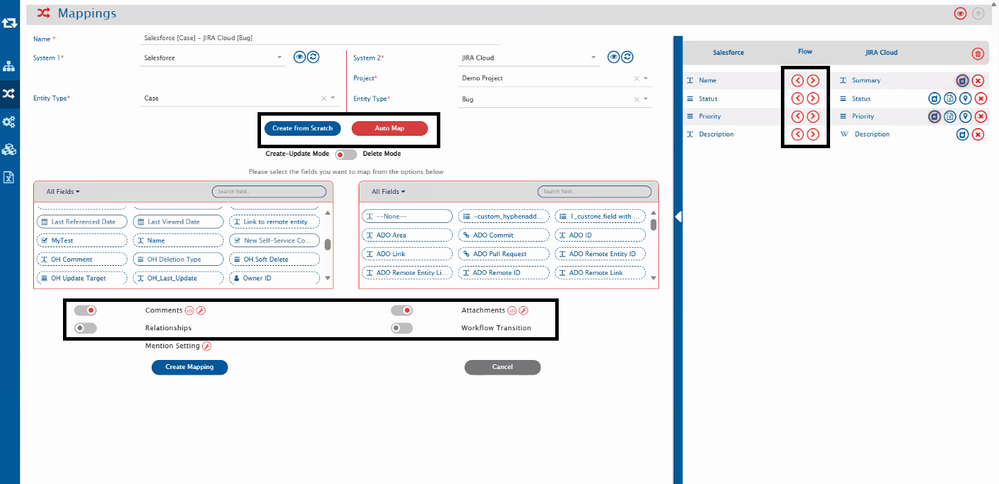999x484 pixels.
Task: Set Status row flow to left arrow
Action: tap(797, 98)
